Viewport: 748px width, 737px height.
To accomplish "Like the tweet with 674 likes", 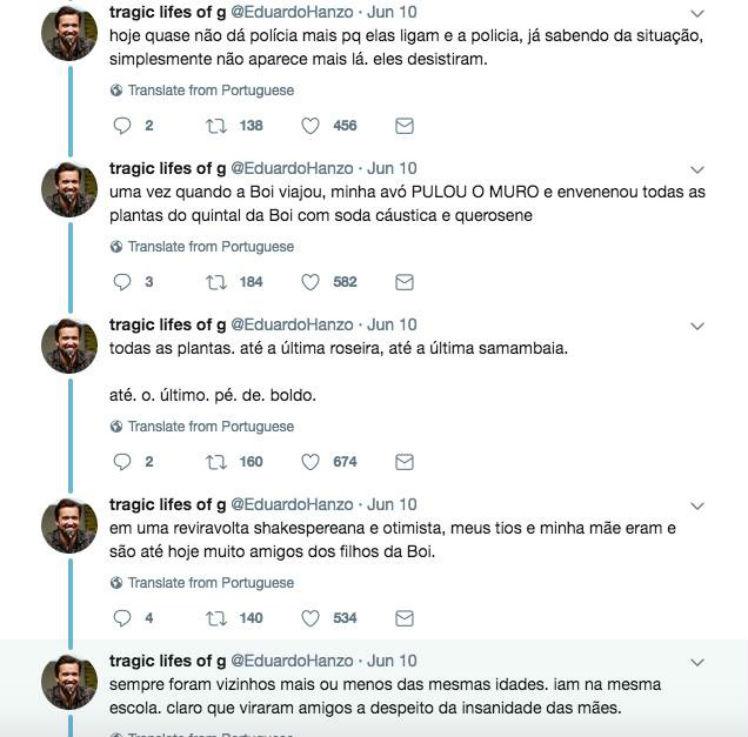I will [310, 462].
